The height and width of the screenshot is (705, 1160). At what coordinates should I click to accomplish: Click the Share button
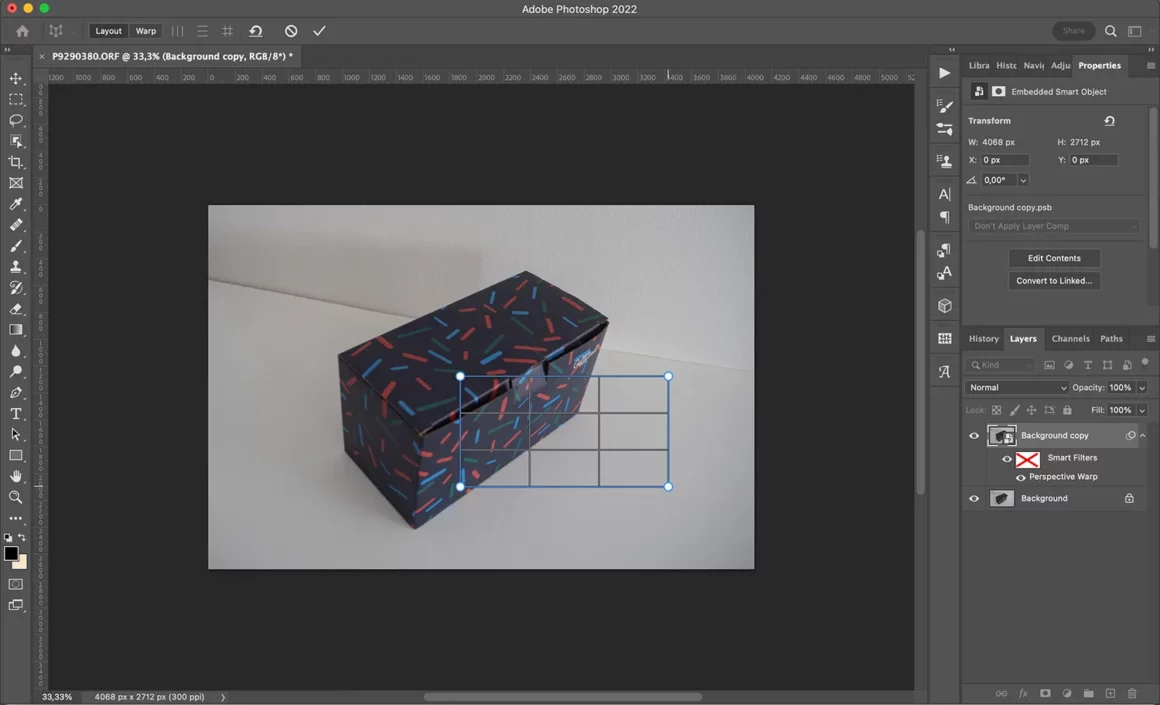1073,31
